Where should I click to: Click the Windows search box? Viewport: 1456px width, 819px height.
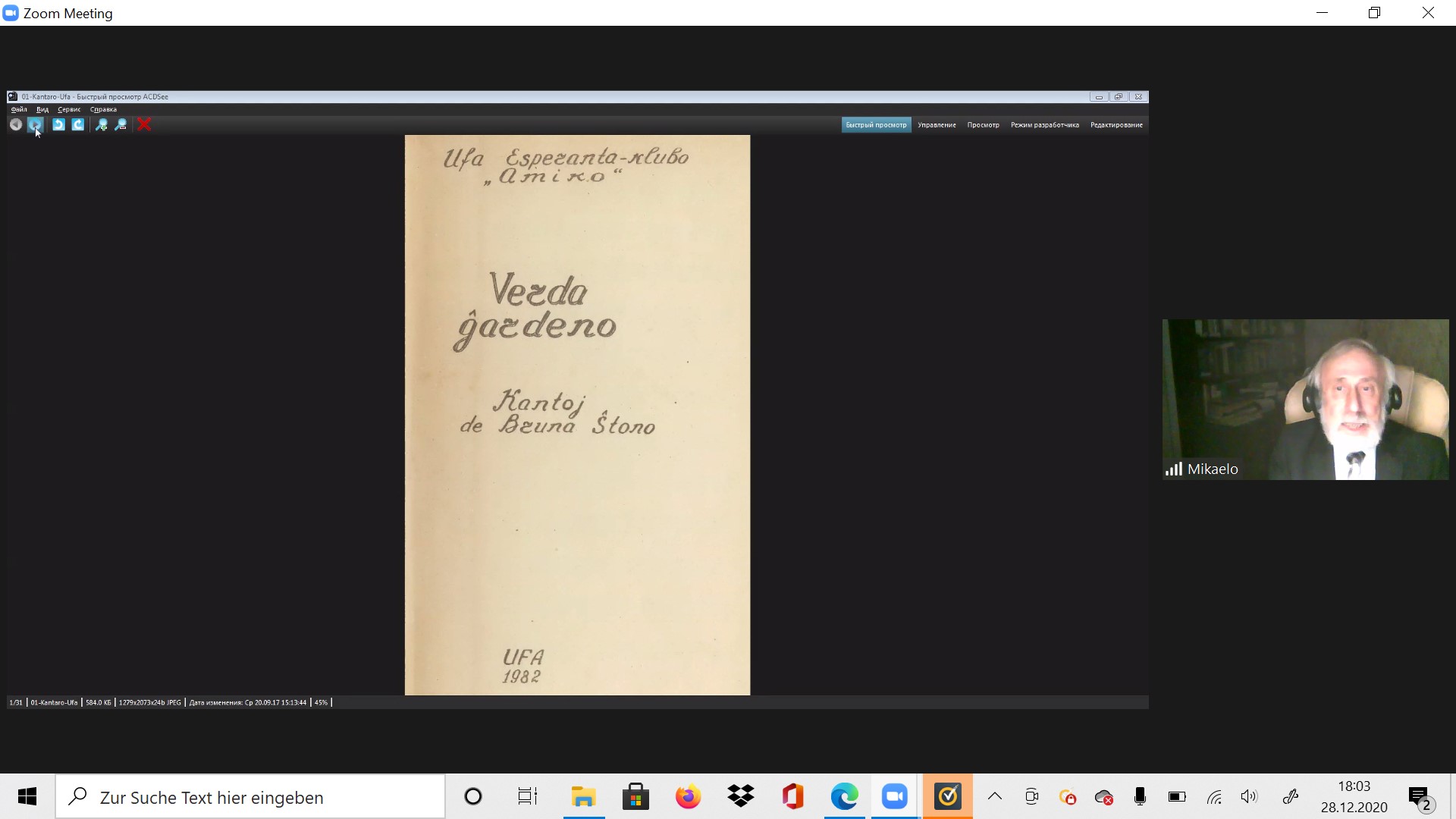pos(250,797)
